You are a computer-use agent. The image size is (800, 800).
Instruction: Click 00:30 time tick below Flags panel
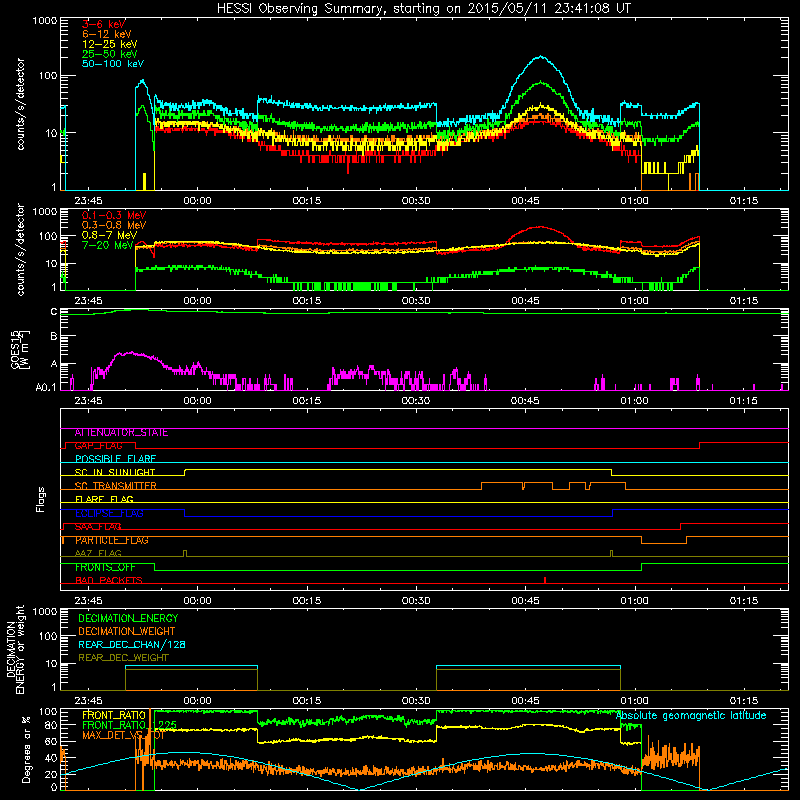point(416,601)
